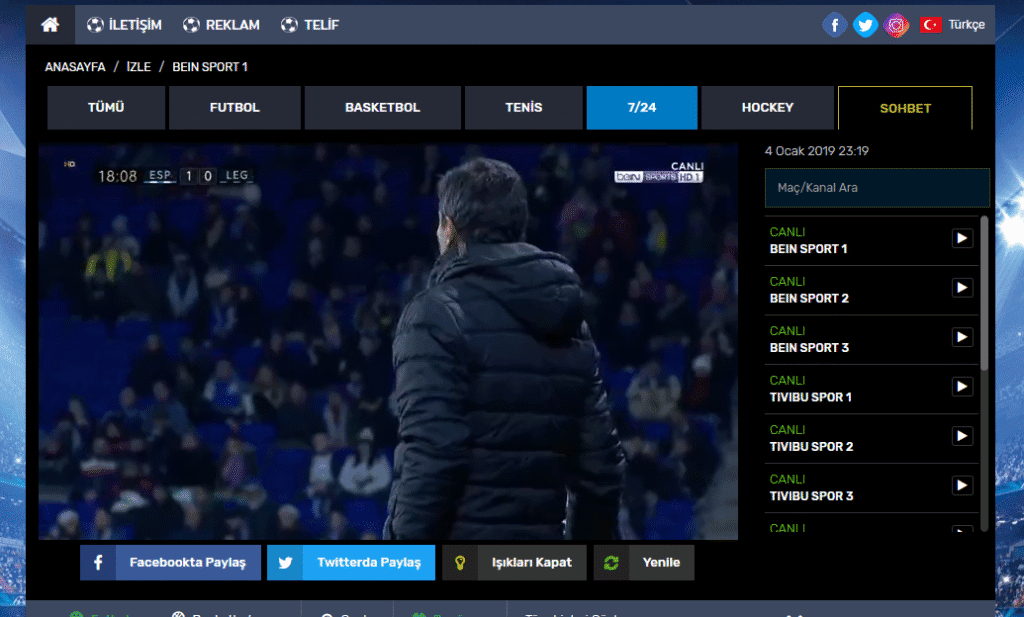Screen dimensions: 1024x617
Task: Click the live video player area
Action: 388,341
